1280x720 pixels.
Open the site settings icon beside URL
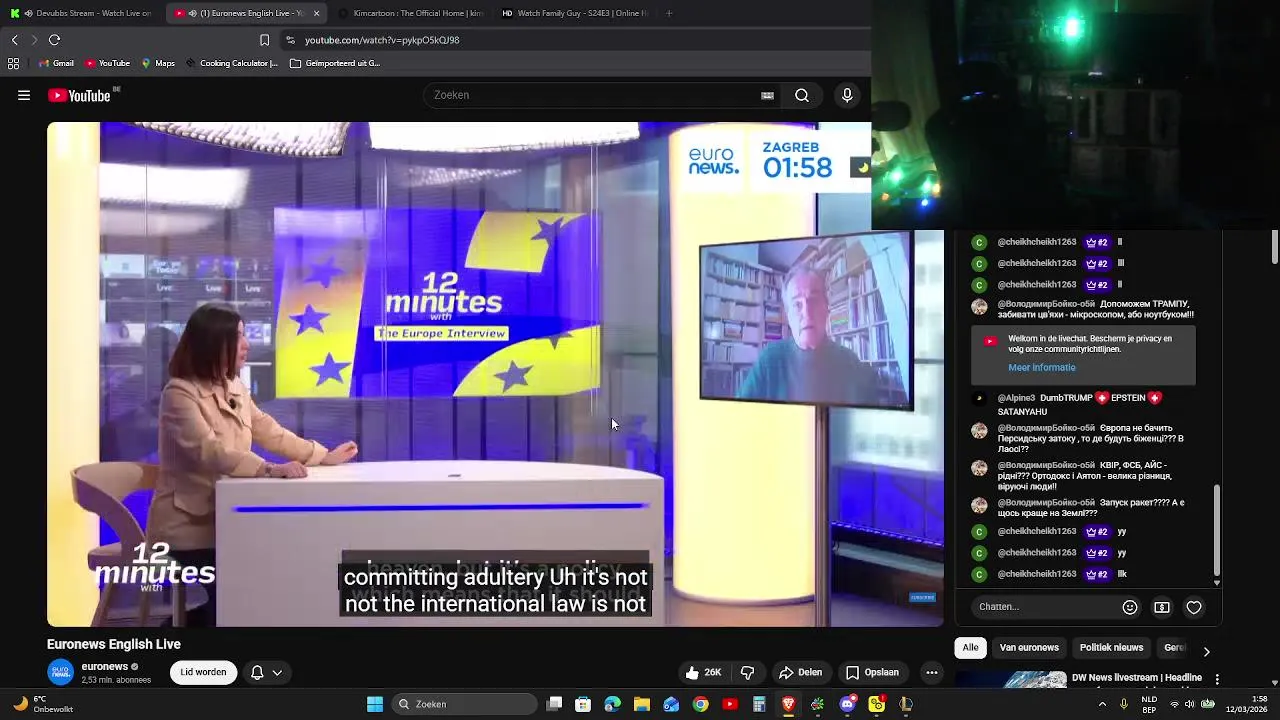coord(290,40)
